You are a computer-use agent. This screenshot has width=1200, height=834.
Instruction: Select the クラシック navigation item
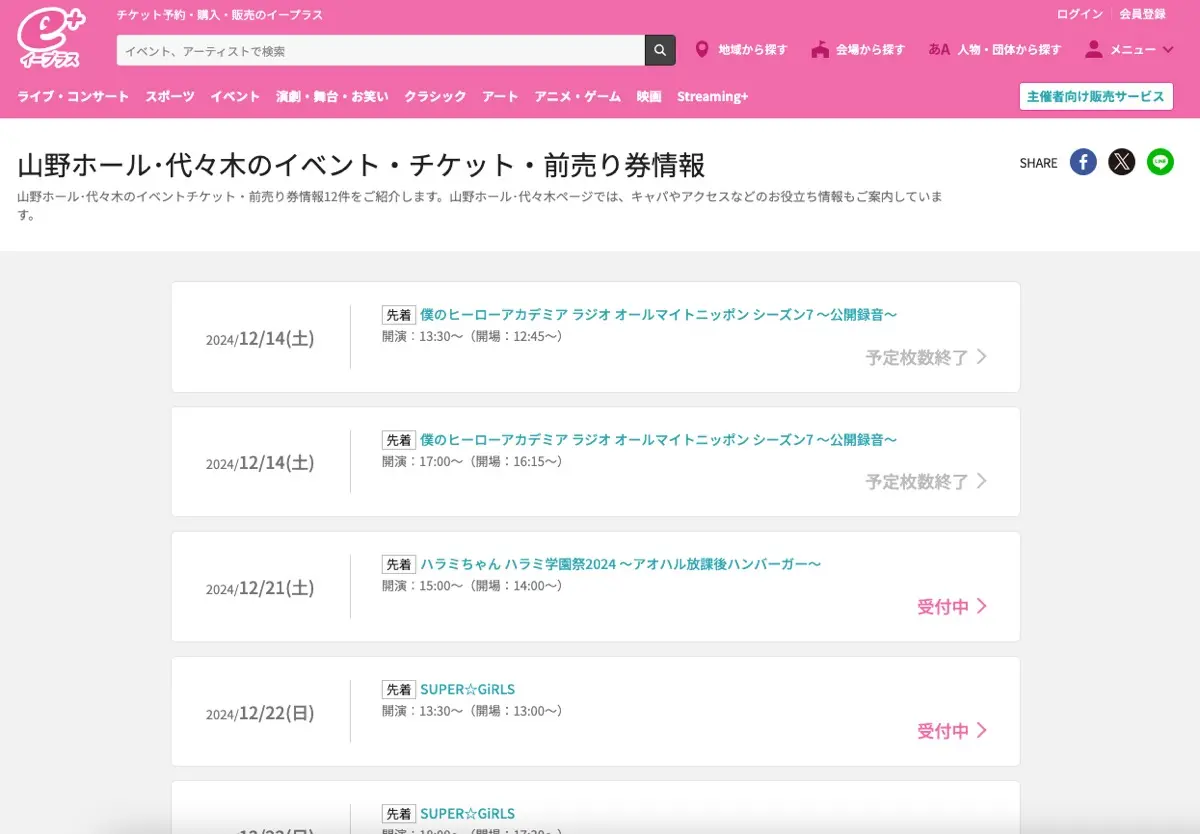click(x=435, y=96)
